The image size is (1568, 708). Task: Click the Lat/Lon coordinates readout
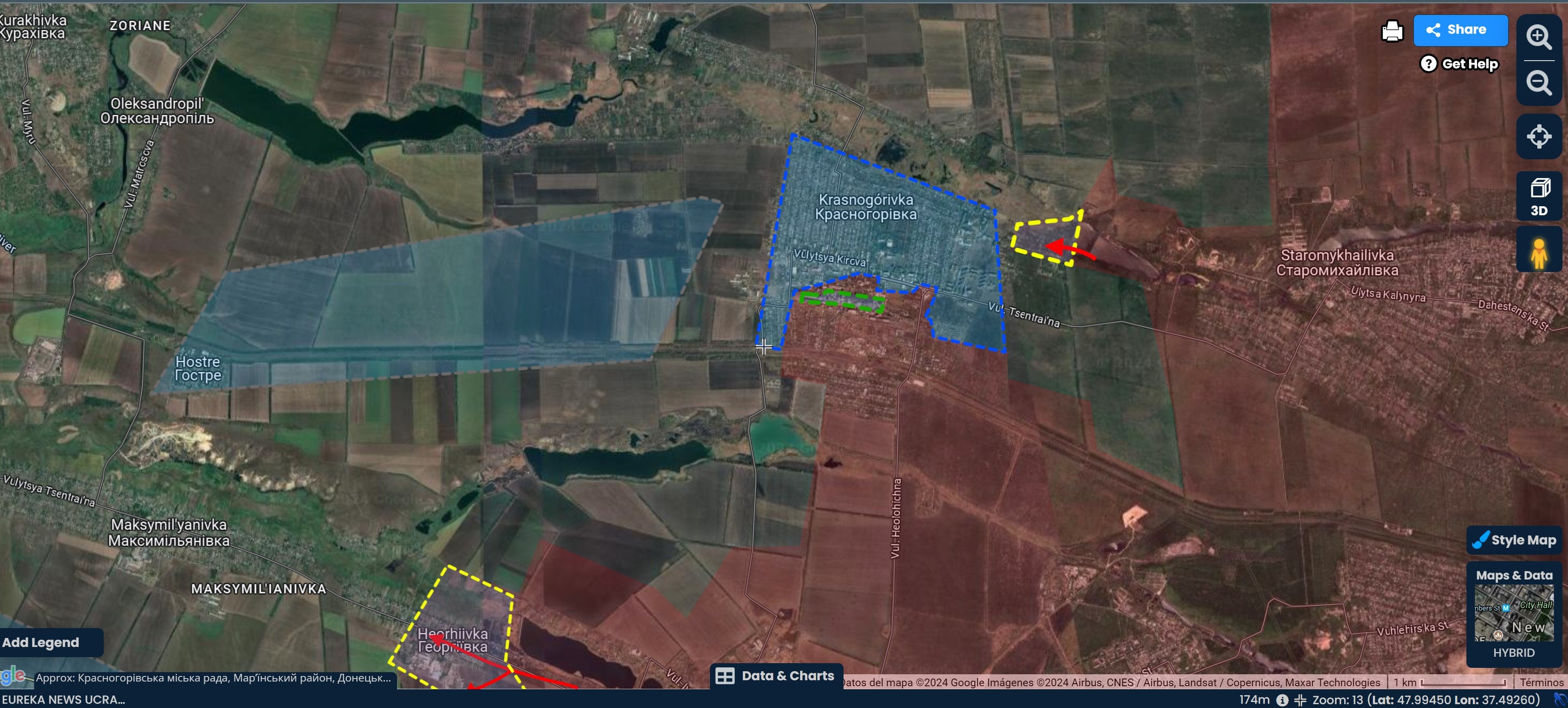coord(1455,700)
